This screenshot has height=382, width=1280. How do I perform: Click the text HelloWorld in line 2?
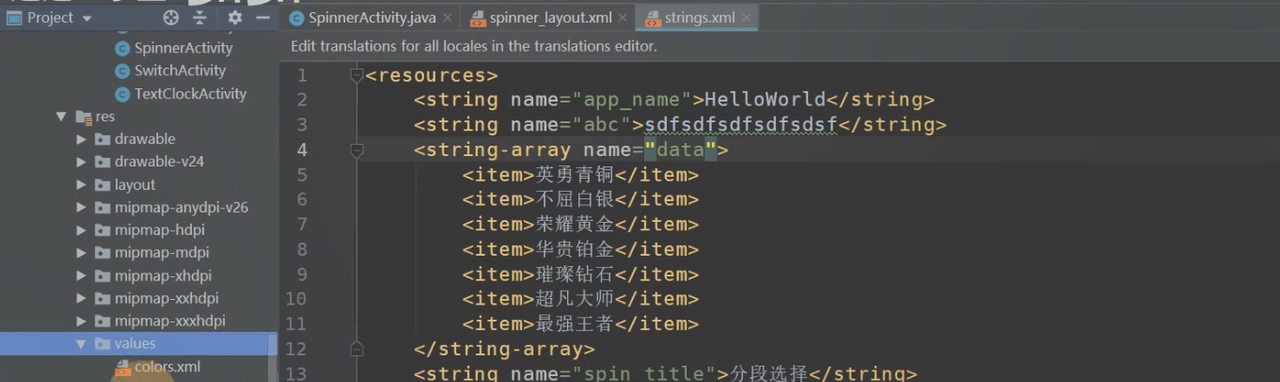(766, 100)
